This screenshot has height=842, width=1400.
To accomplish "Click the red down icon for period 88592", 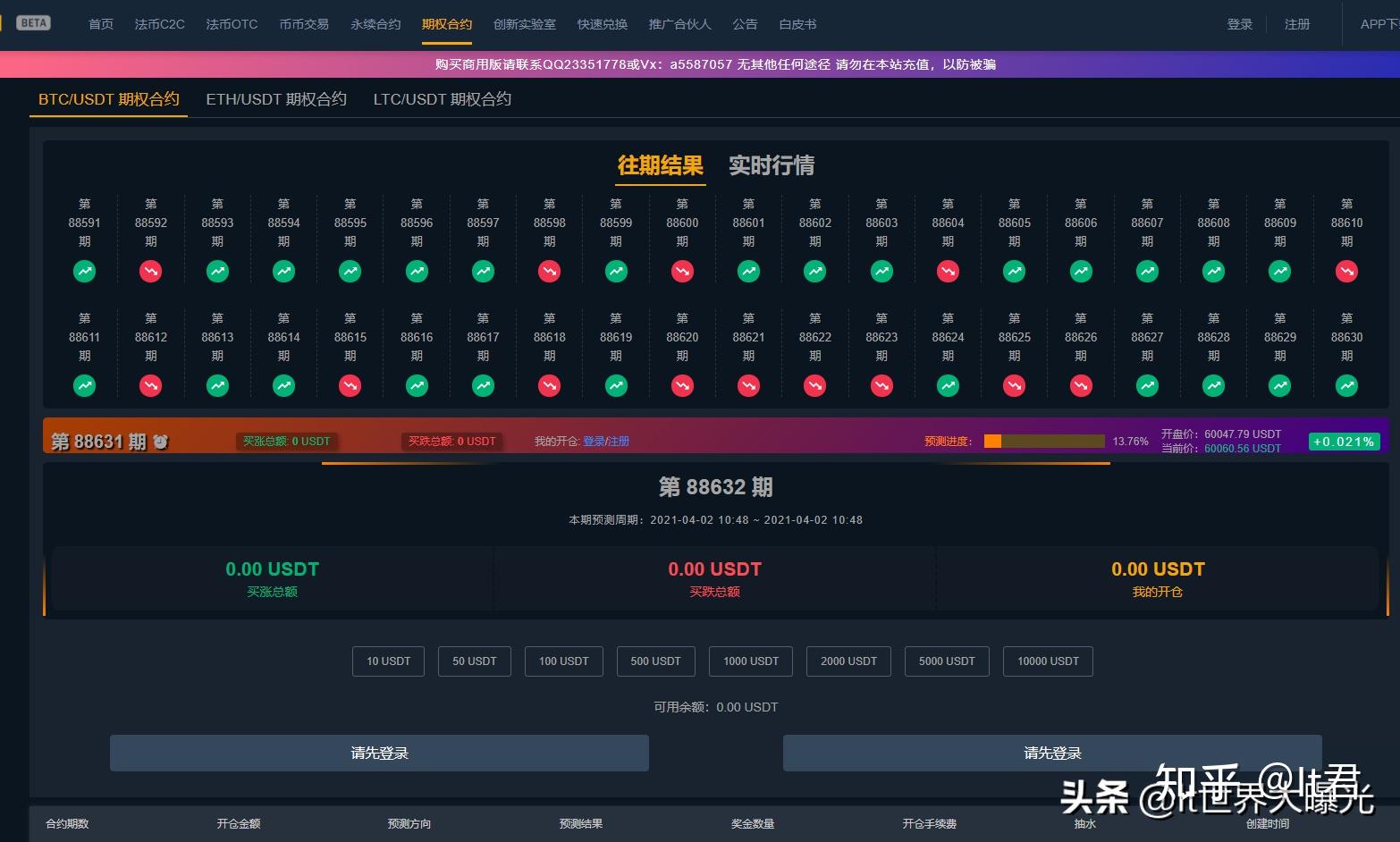I will pyautogui.click(x=151, y=271).
